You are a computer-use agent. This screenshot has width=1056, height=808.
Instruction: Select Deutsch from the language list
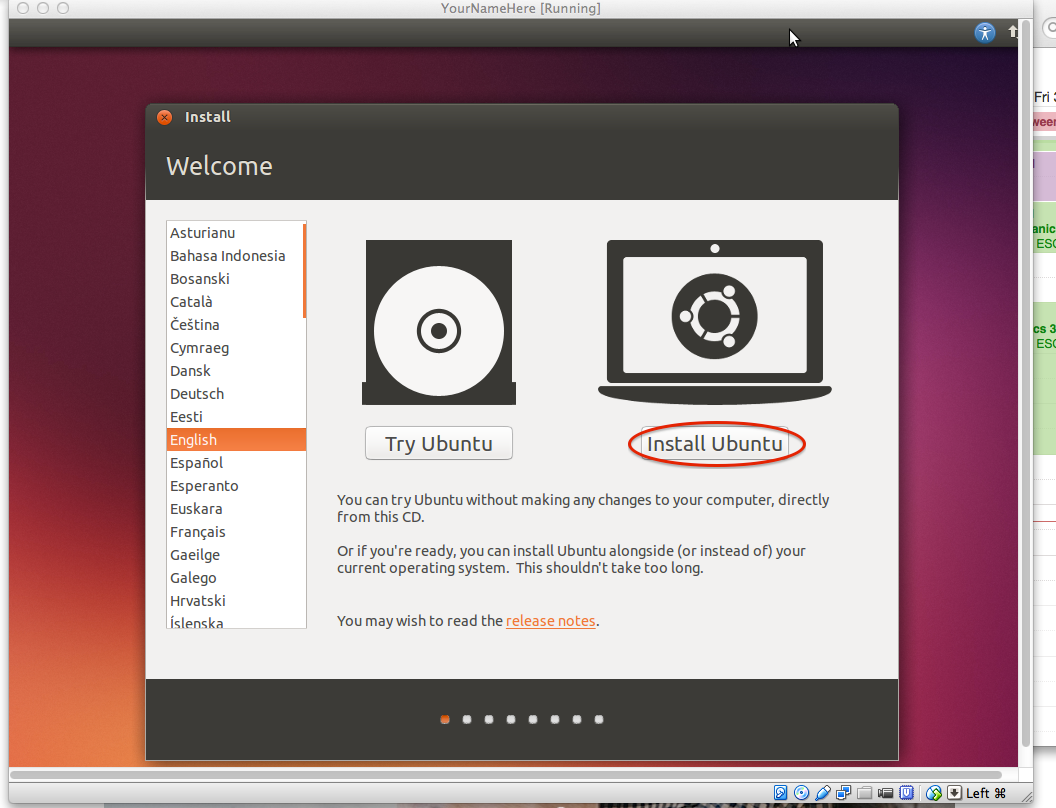tap(196, 393)
